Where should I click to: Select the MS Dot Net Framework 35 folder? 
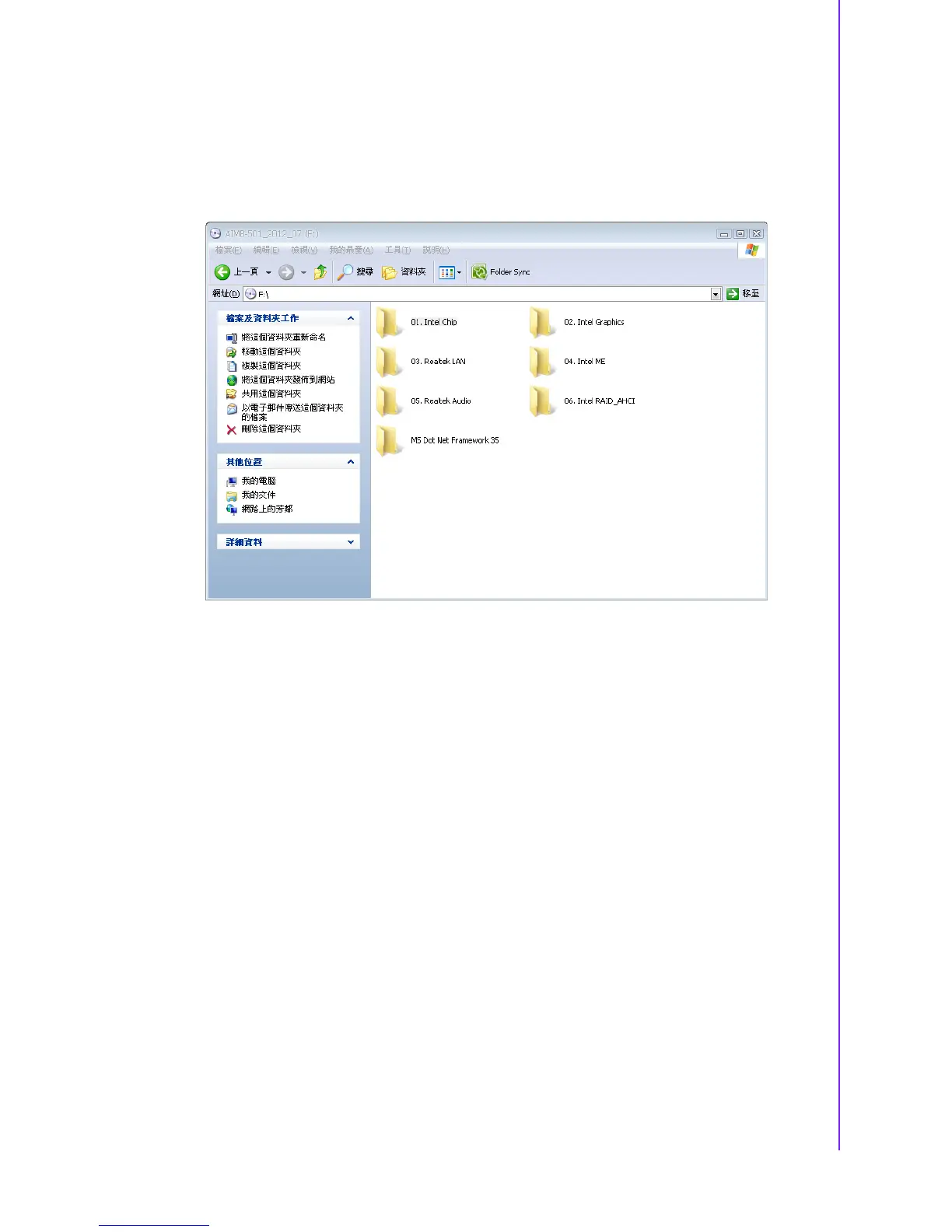(x=438, y=441)
